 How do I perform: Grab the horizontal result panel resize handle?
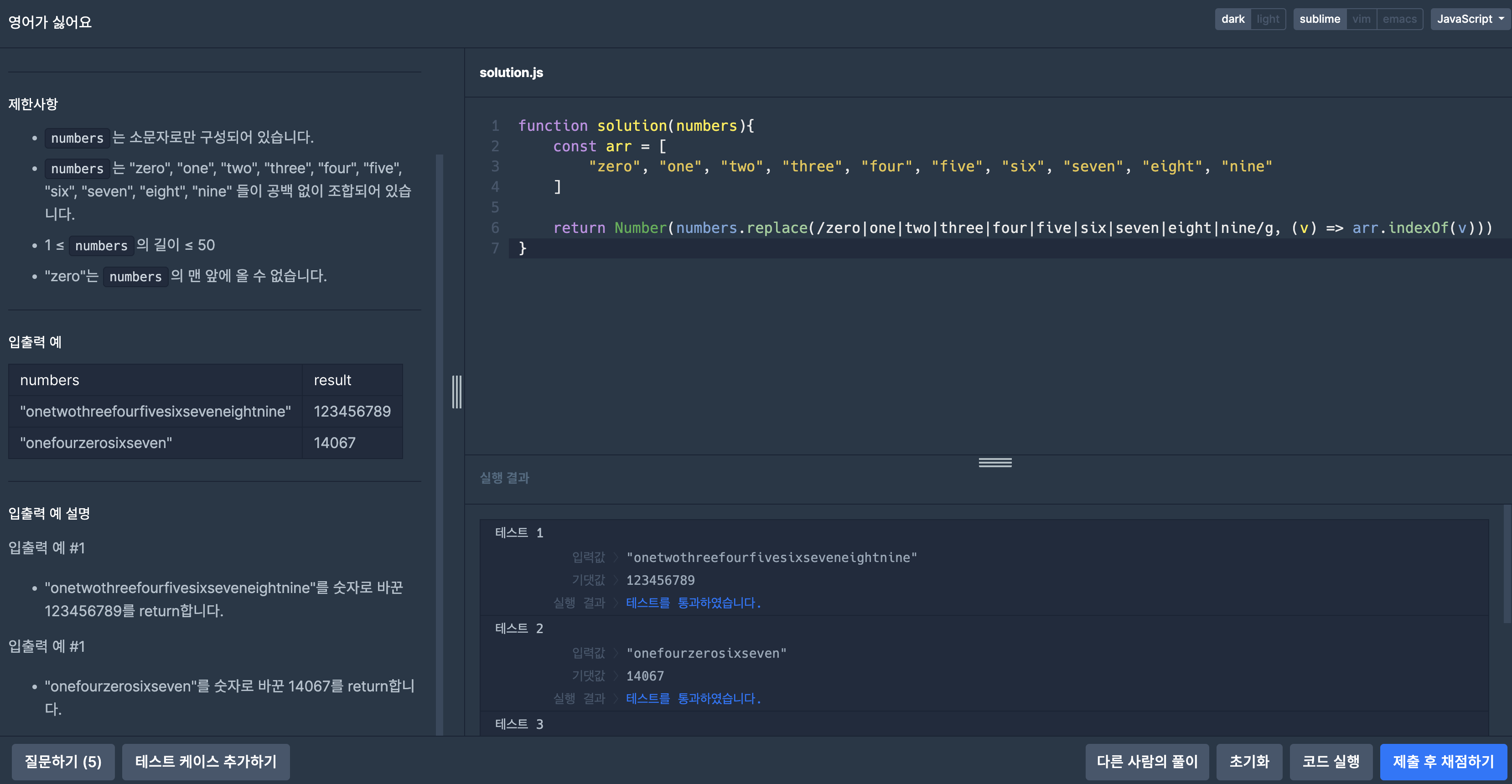click(995, 463)
